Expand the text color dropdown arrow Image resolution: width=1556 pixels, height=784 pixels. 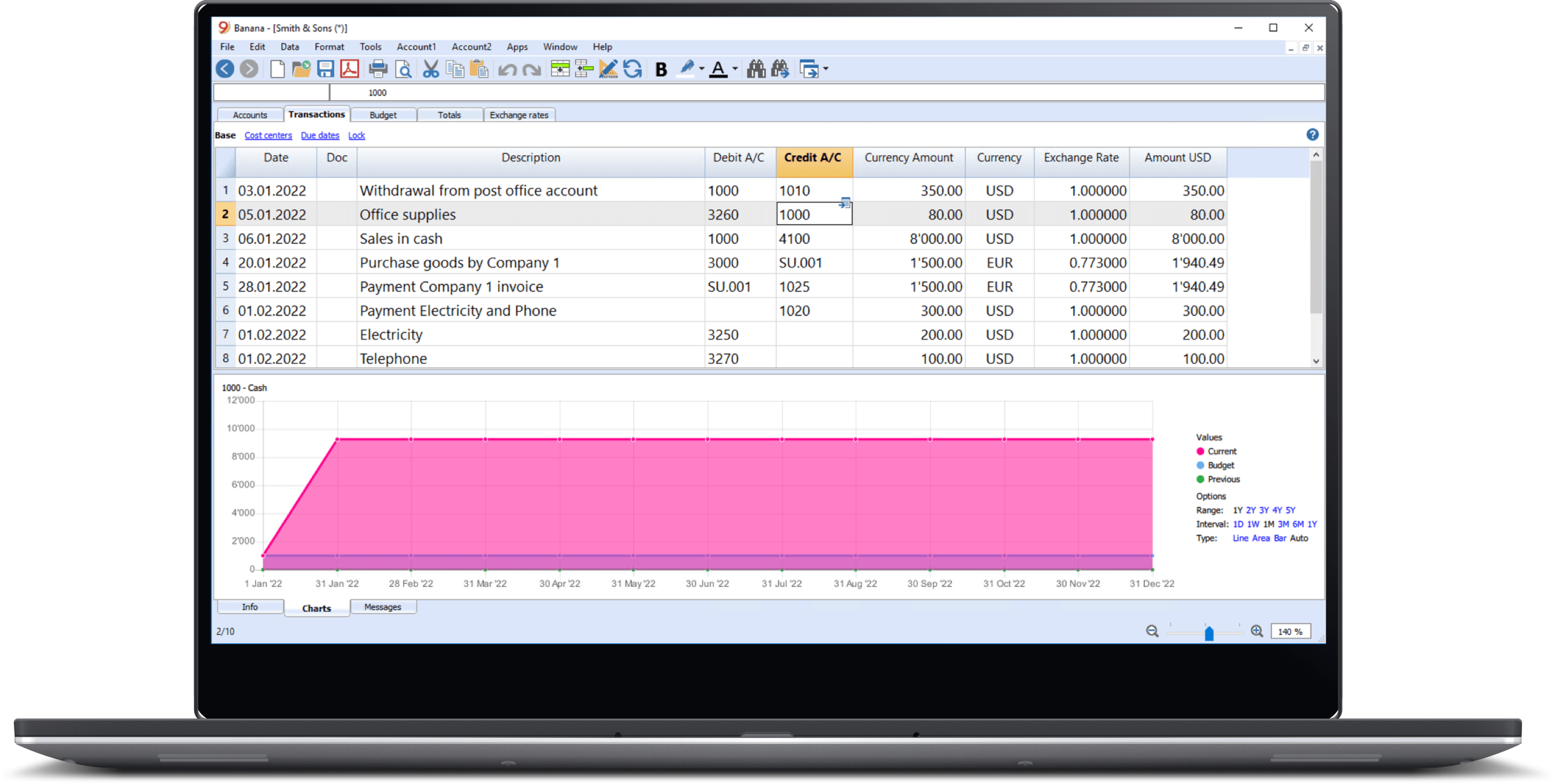click(735, 69)
